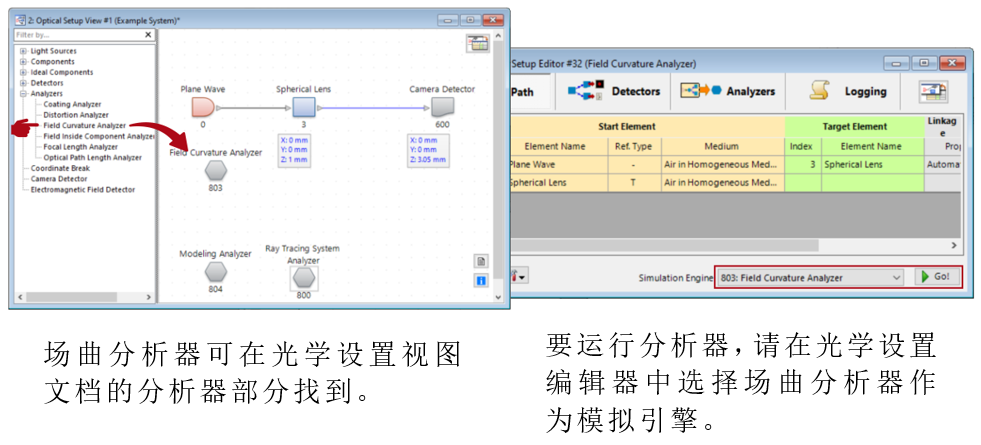This screenshot has width=981, height=445.
Task: Select Optical Path Length Analyzer in tree
Action: [93, 158]
